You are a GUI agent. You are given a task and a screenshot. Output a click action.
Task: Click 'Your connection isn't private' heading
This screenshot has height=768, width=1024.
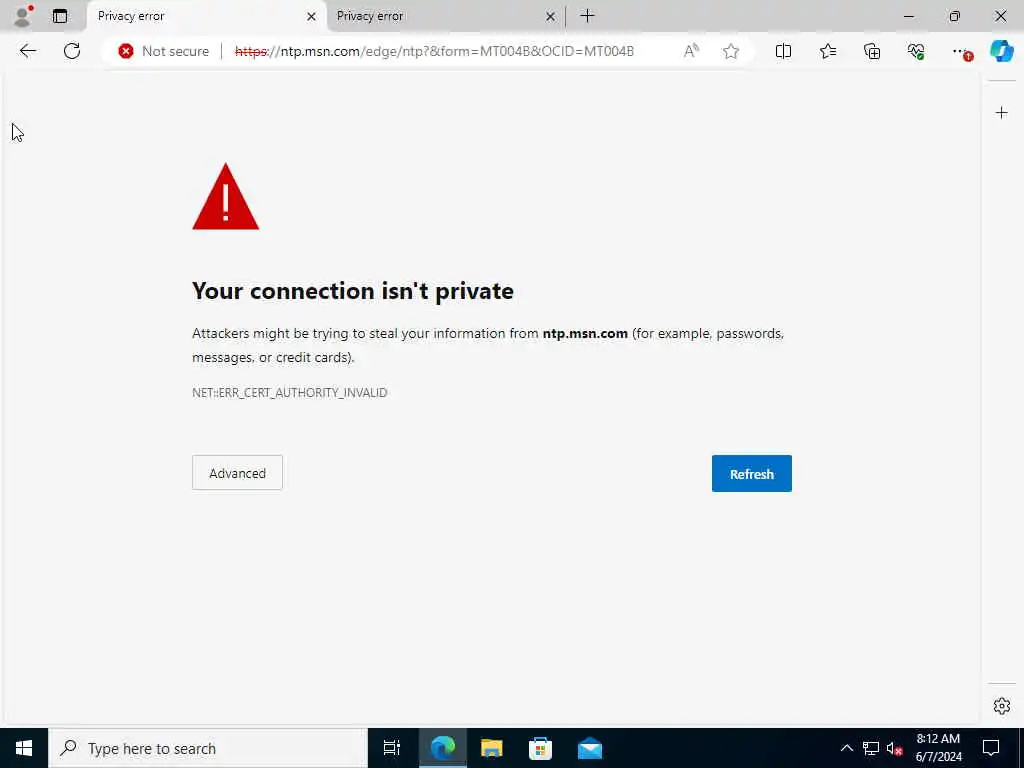pos(353,291)
